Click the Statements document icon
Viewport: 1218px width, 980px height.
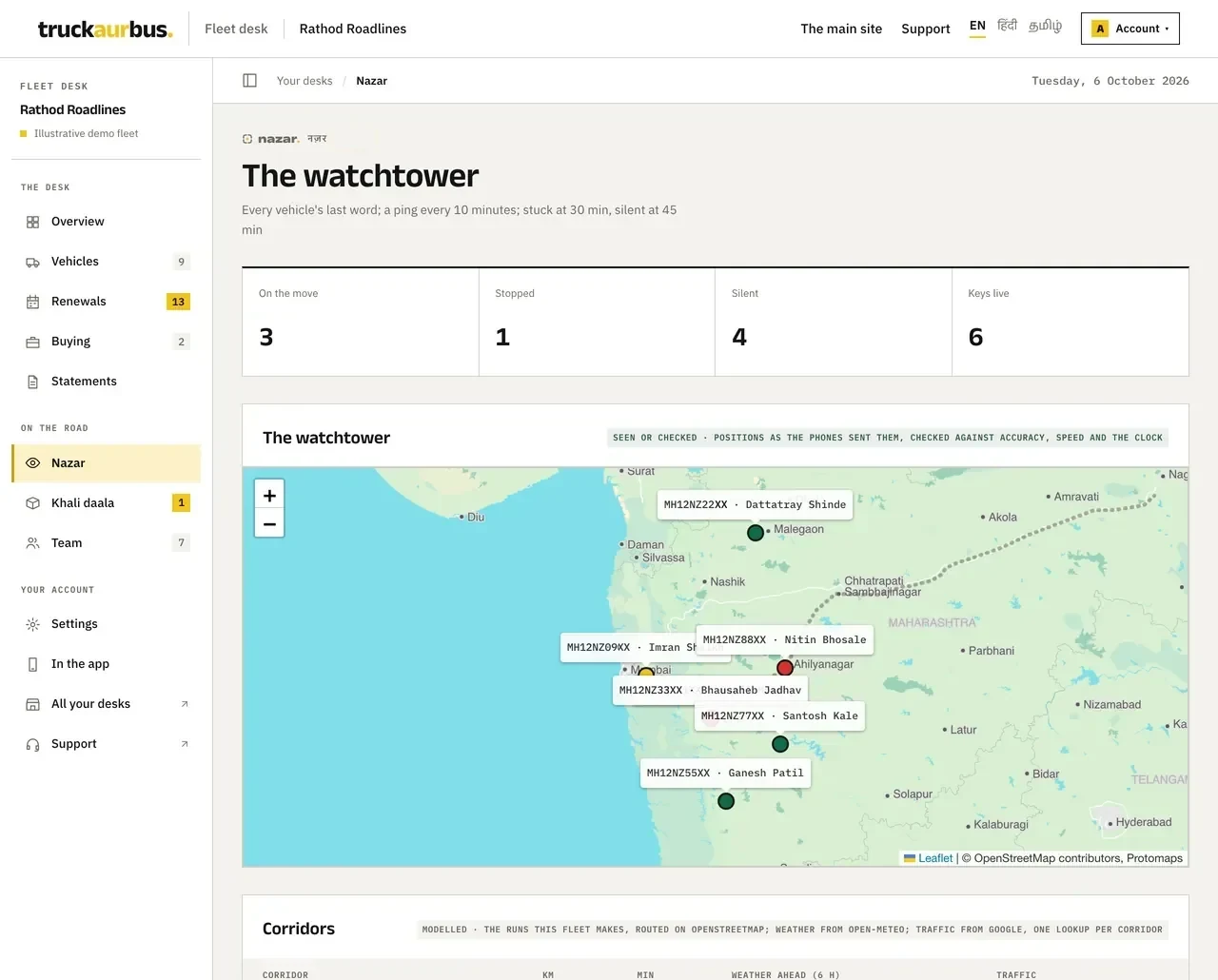(x=32, y=382)
